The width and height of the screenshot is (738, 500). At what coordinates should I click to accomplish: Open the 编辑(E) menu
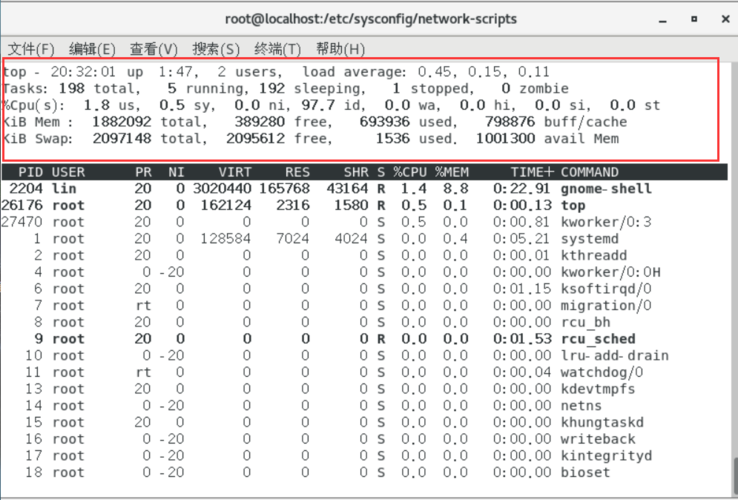(x=92, y=49)
